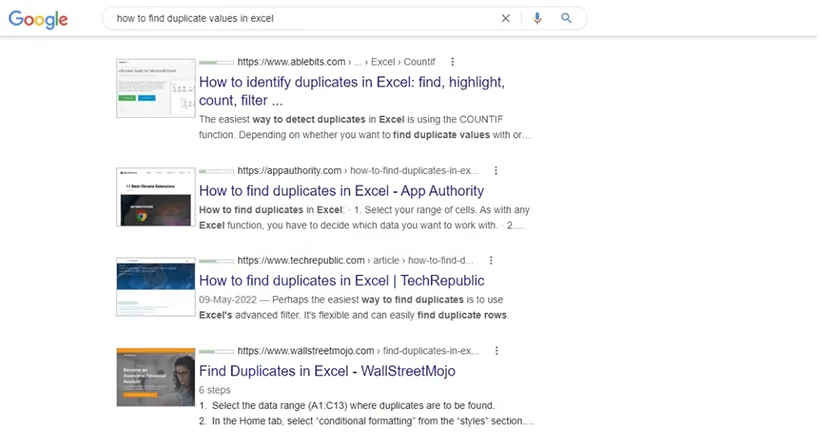Image resolution: width=822 pixels, height=435 pixels.
Task: Open the App Authority duplicates article
Action: pyautogui.click(x=341, y=190)
